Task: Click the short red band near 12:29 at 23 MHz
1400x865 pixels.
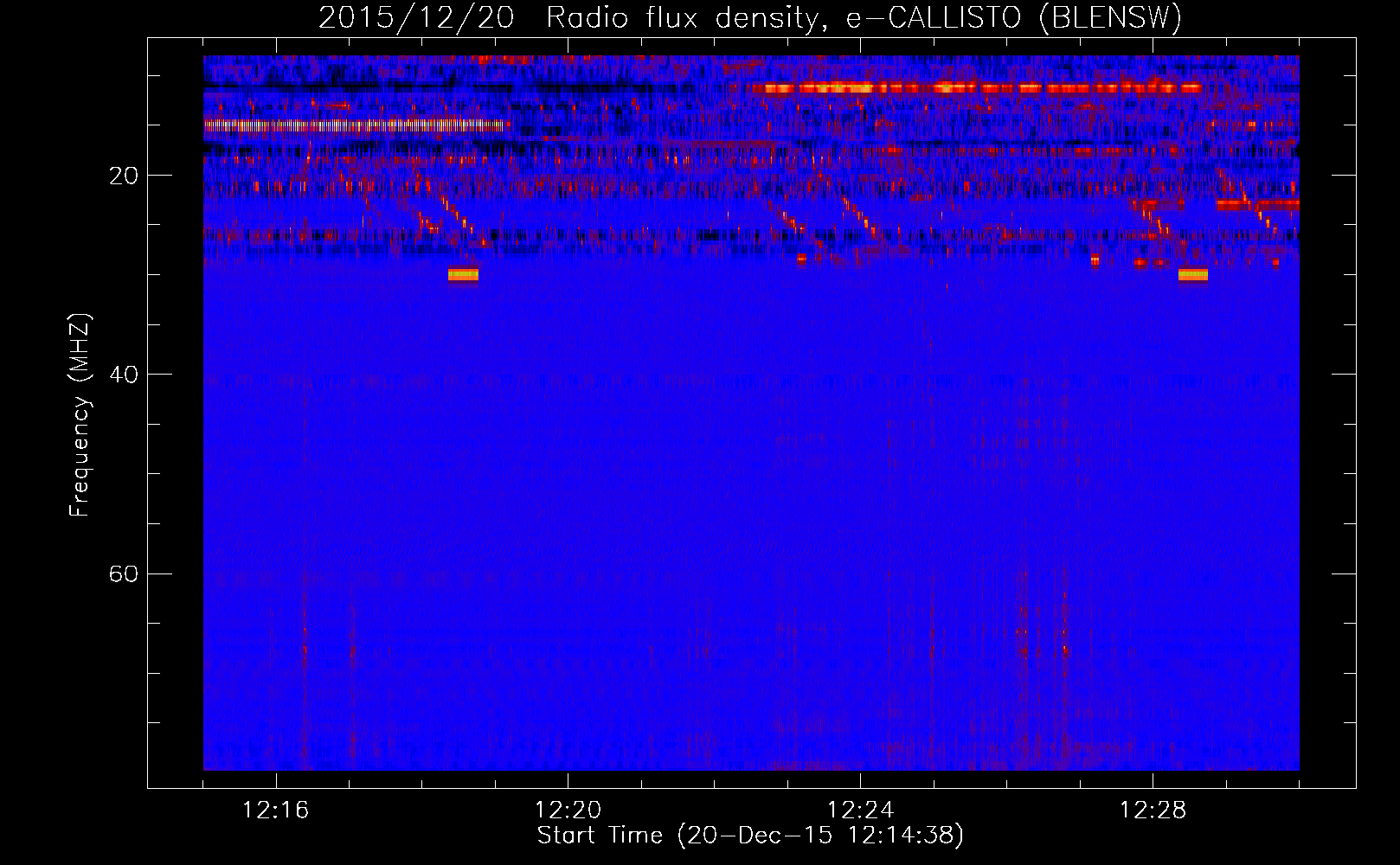Action: pos(1258,205)
